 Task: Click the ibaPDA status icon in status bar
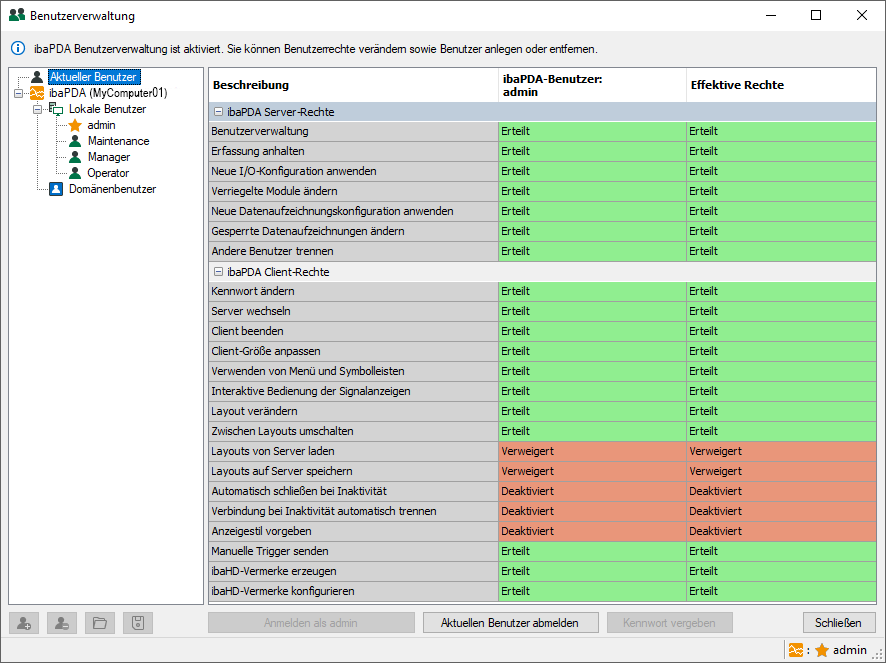pyautogui.click(x=796, y=650)
